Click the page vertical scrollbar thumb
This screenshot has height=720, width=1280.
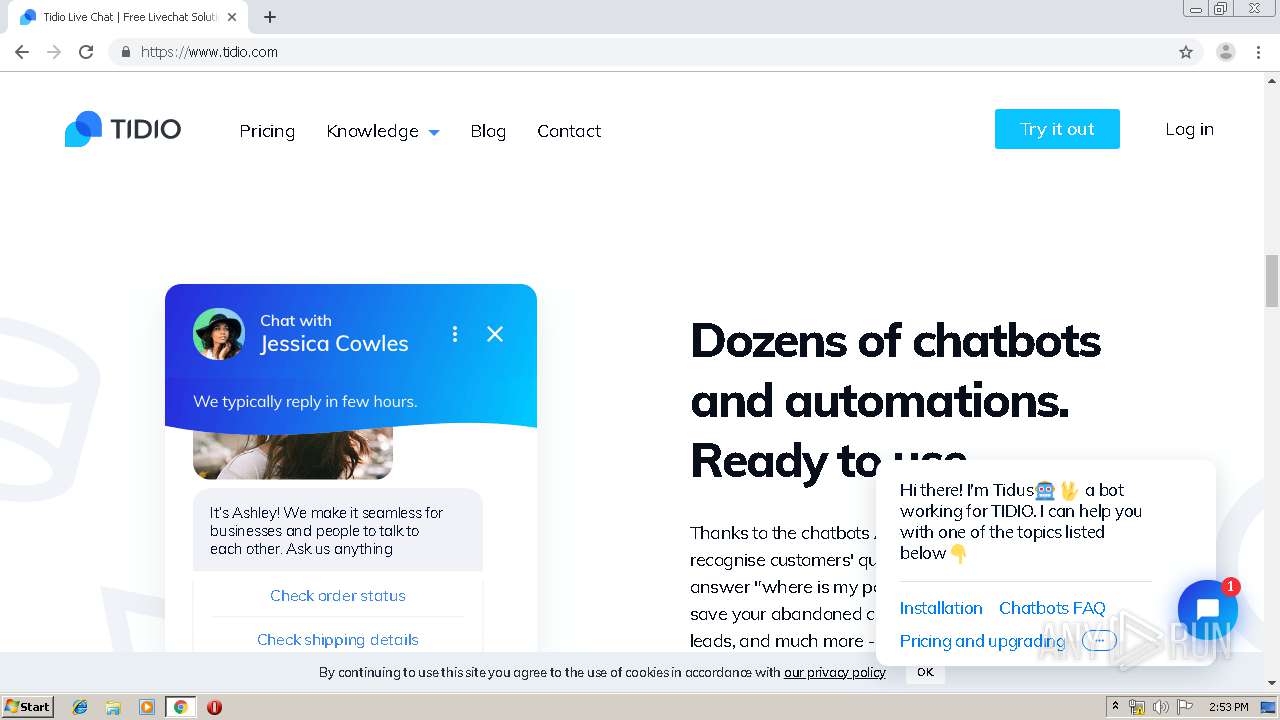tap(1272, 281)
